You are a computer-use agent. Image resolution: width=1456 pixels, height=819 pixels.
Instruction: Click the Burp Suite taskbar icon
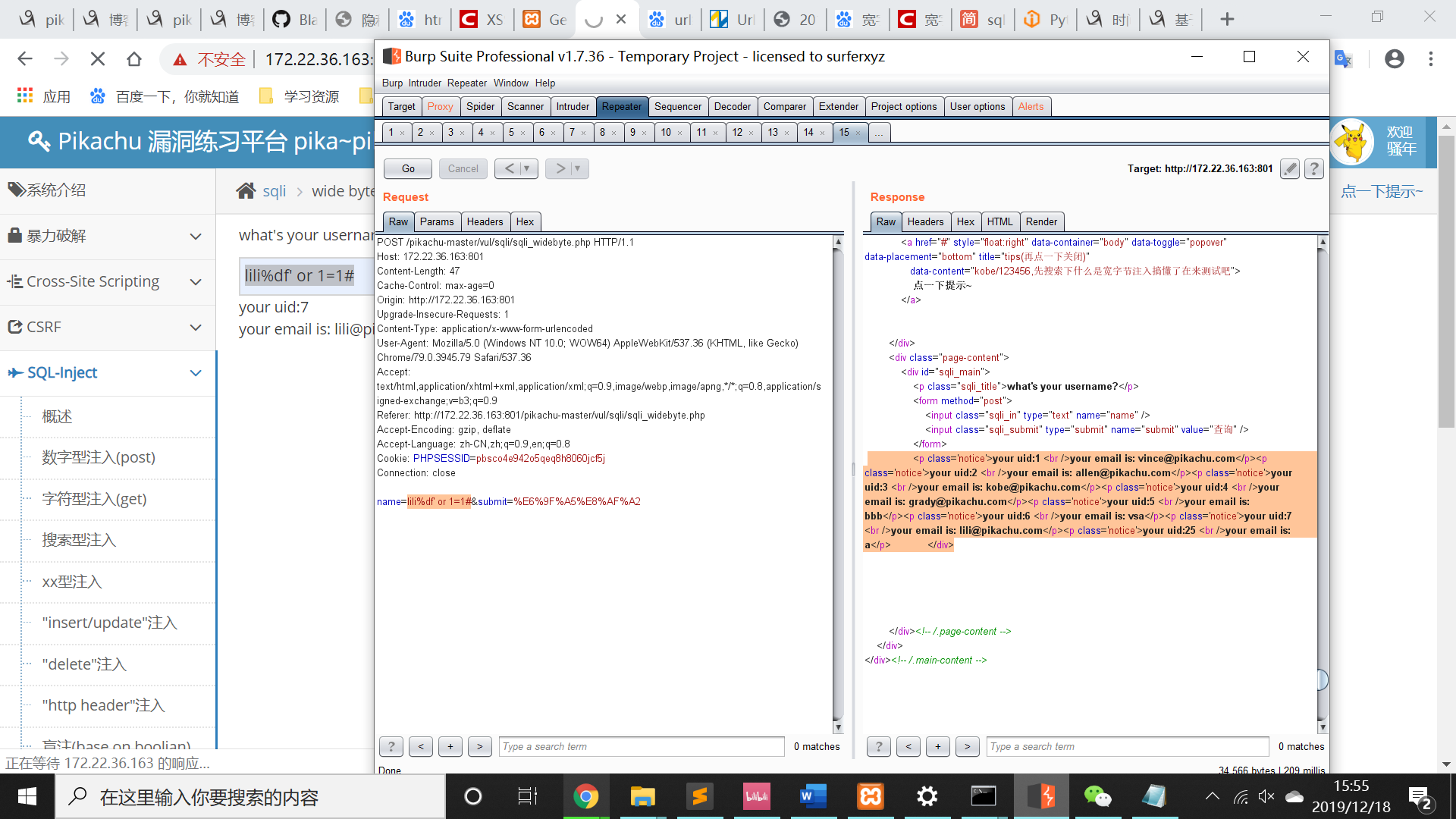[x=1041, y=796]
